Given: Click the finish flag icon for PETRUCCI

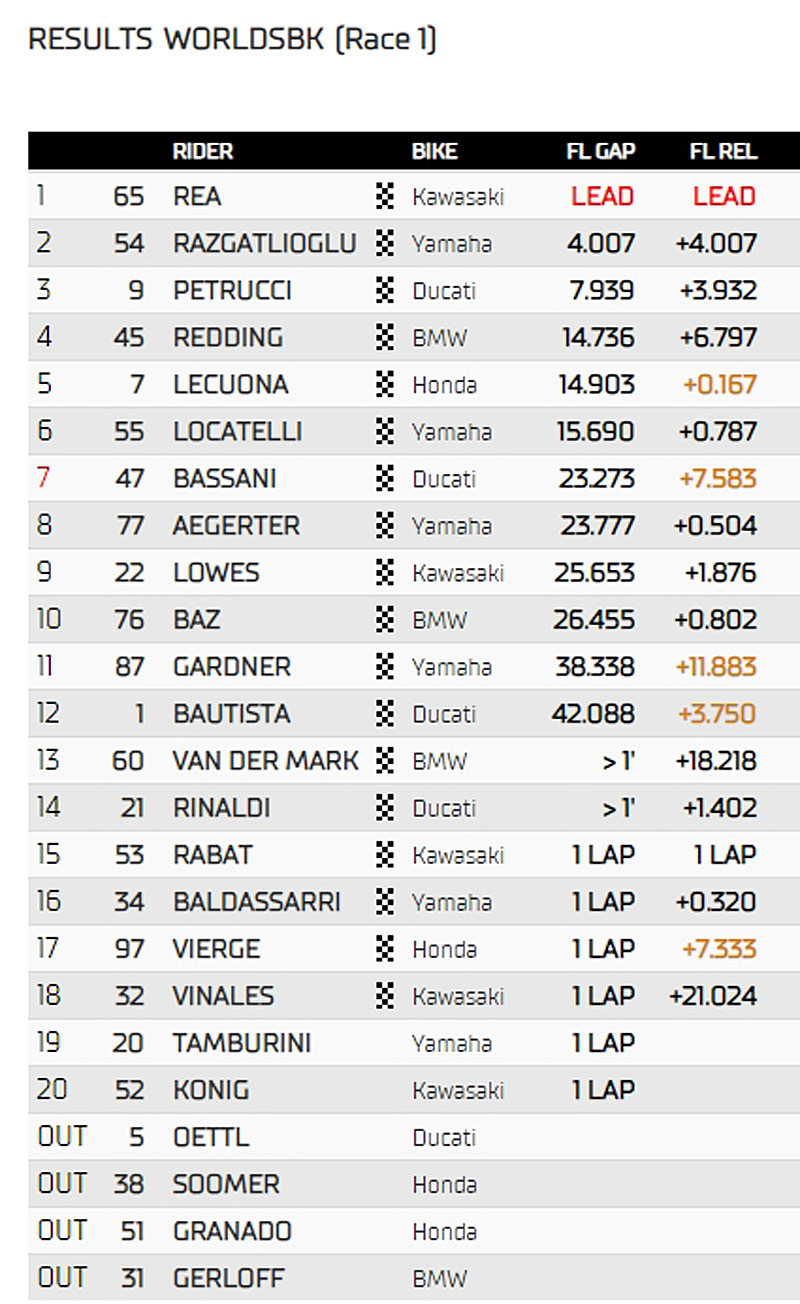Looking at the screenshot, I should (x=385, y=290).
